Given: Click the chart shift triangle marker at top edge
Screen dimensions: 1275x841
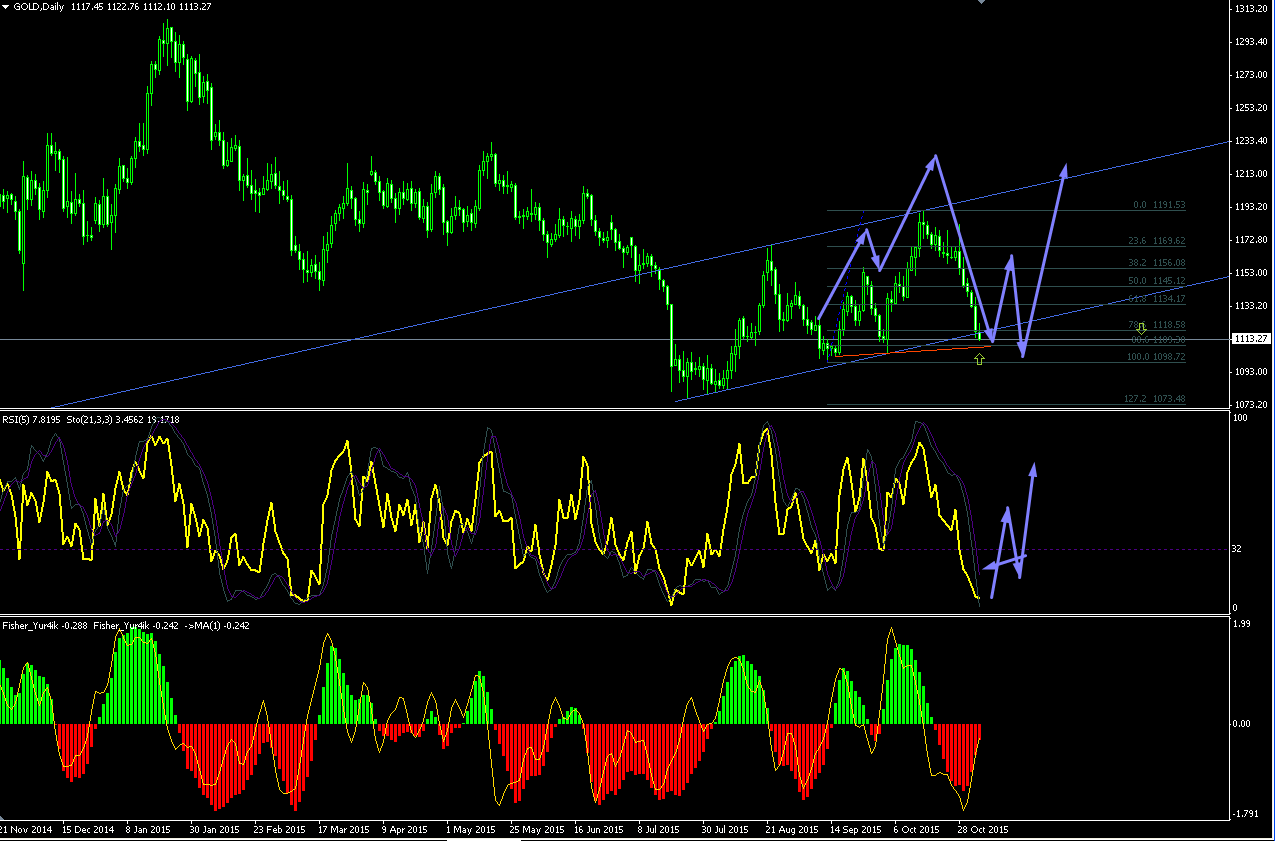Looking at the screenshot, I should pyautogui.click(x=982, y=3).
